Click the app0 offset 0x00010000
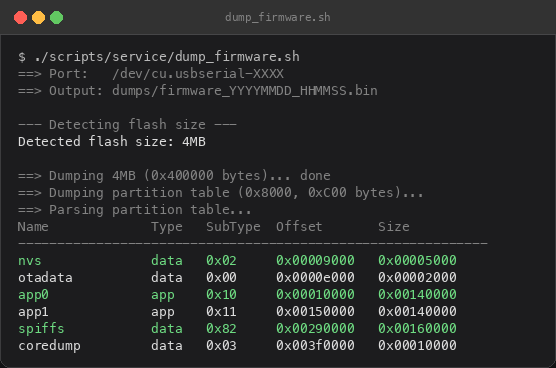The image size is (556, 368). 315,295
